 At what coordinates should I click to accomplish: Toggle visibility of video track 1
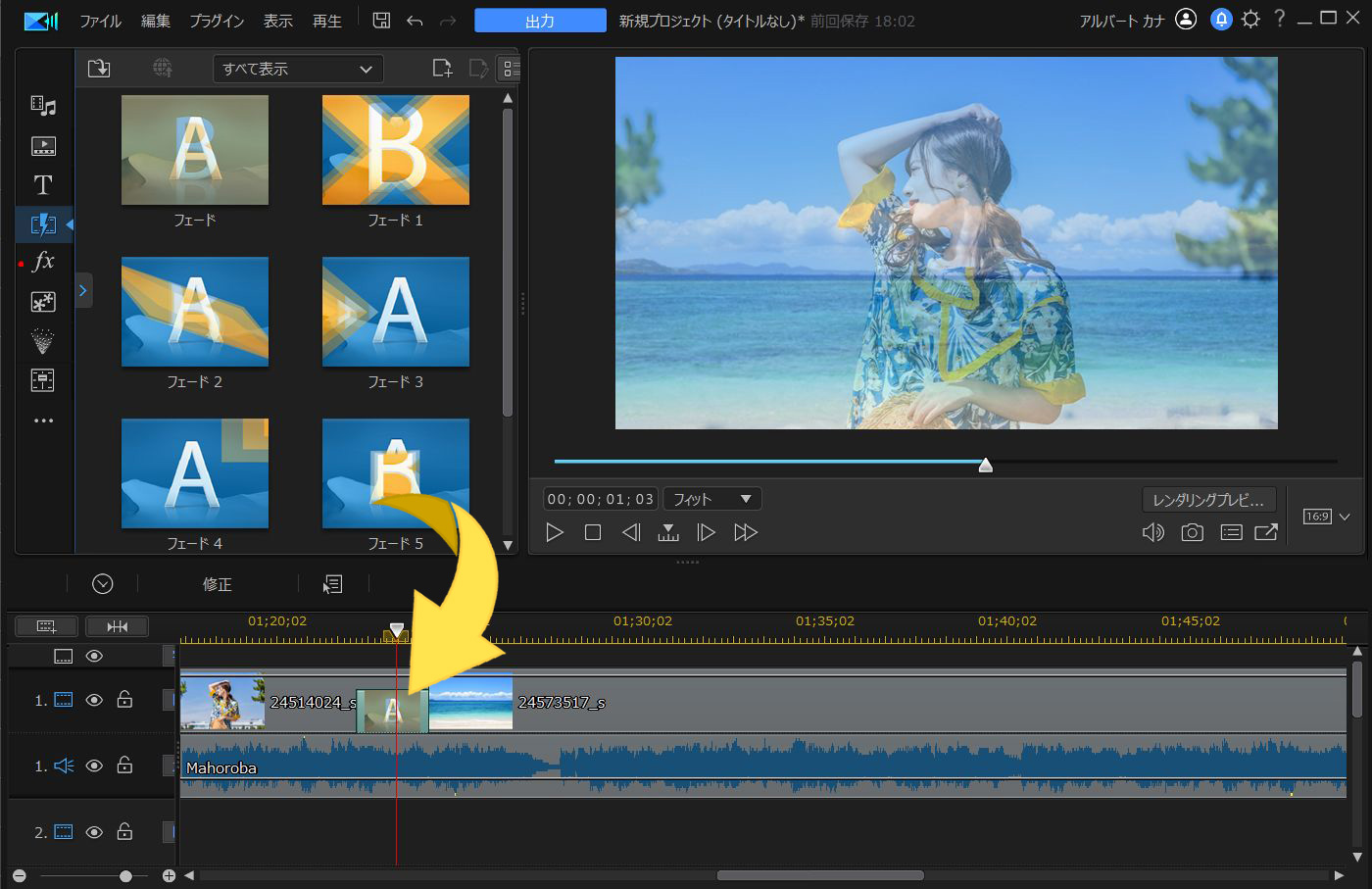tap(94, 700)
